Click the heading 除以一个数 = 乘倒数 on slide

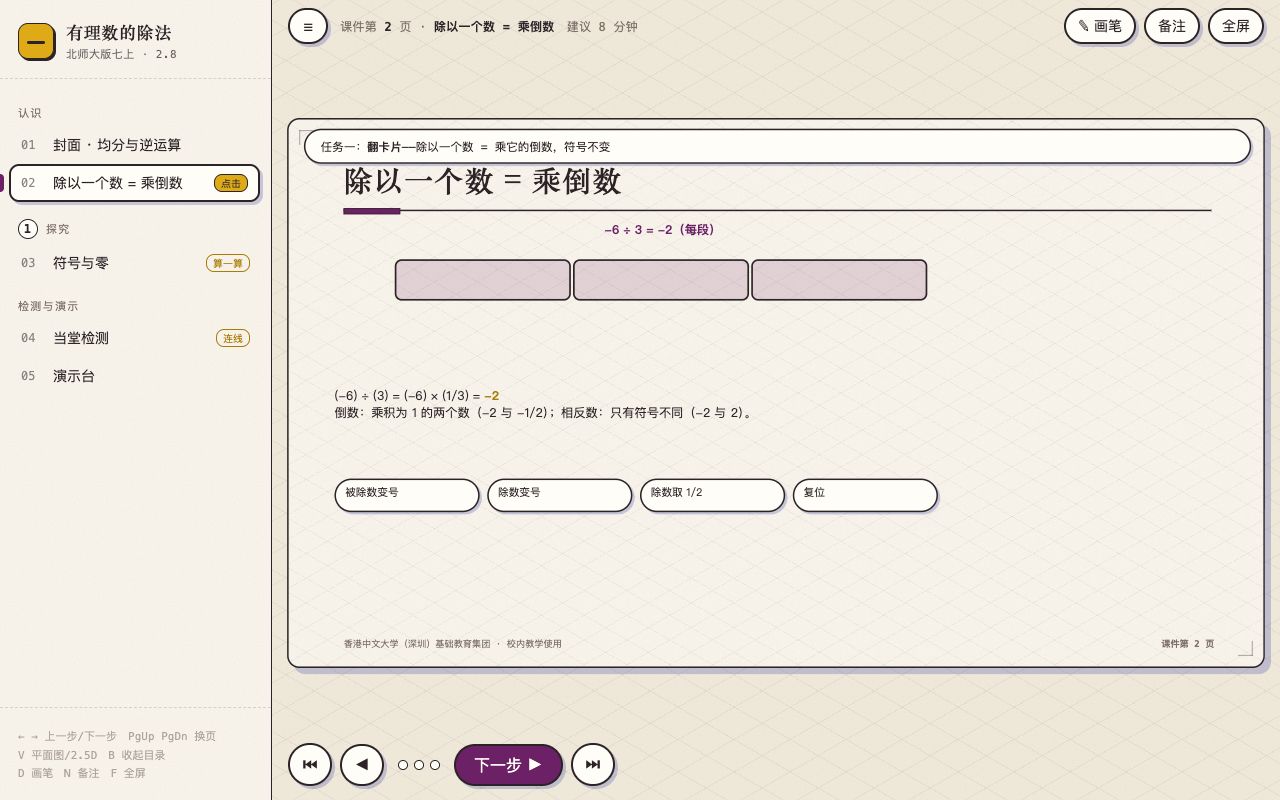(482, 181)
